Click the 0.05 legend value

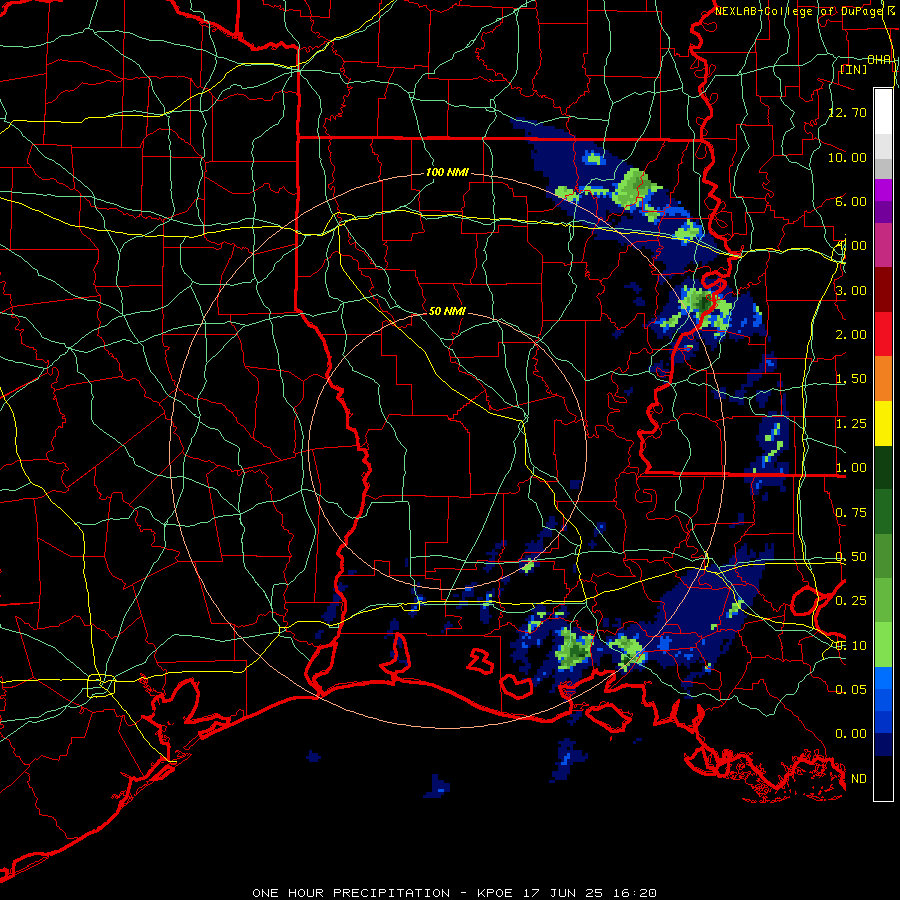tap(851, 689)
